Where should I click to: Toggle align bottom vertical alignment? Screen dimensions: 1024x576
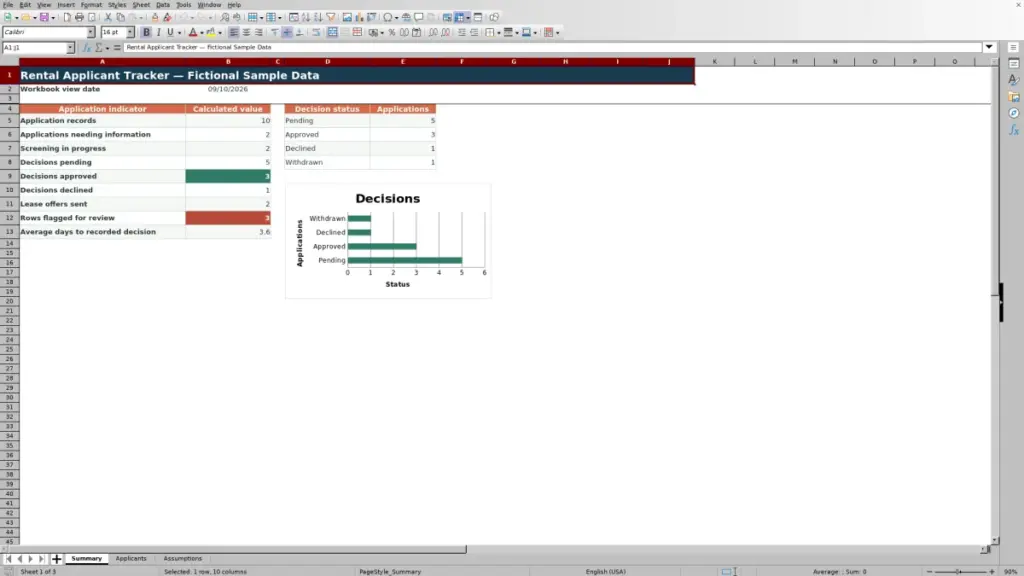pos(300,33)
